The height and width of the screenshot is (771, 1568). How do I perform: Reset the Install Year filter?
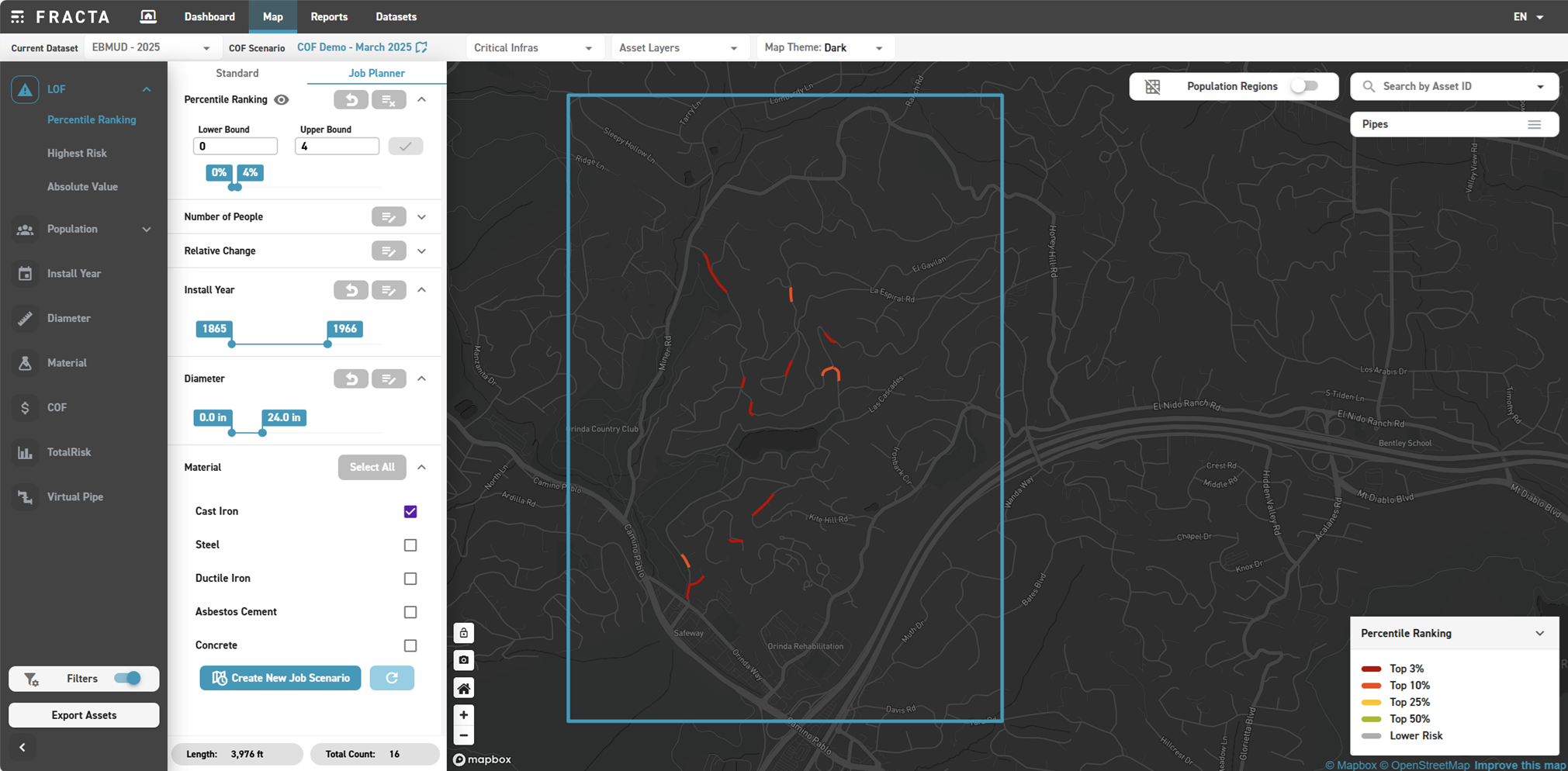click(x=351, y=290)
